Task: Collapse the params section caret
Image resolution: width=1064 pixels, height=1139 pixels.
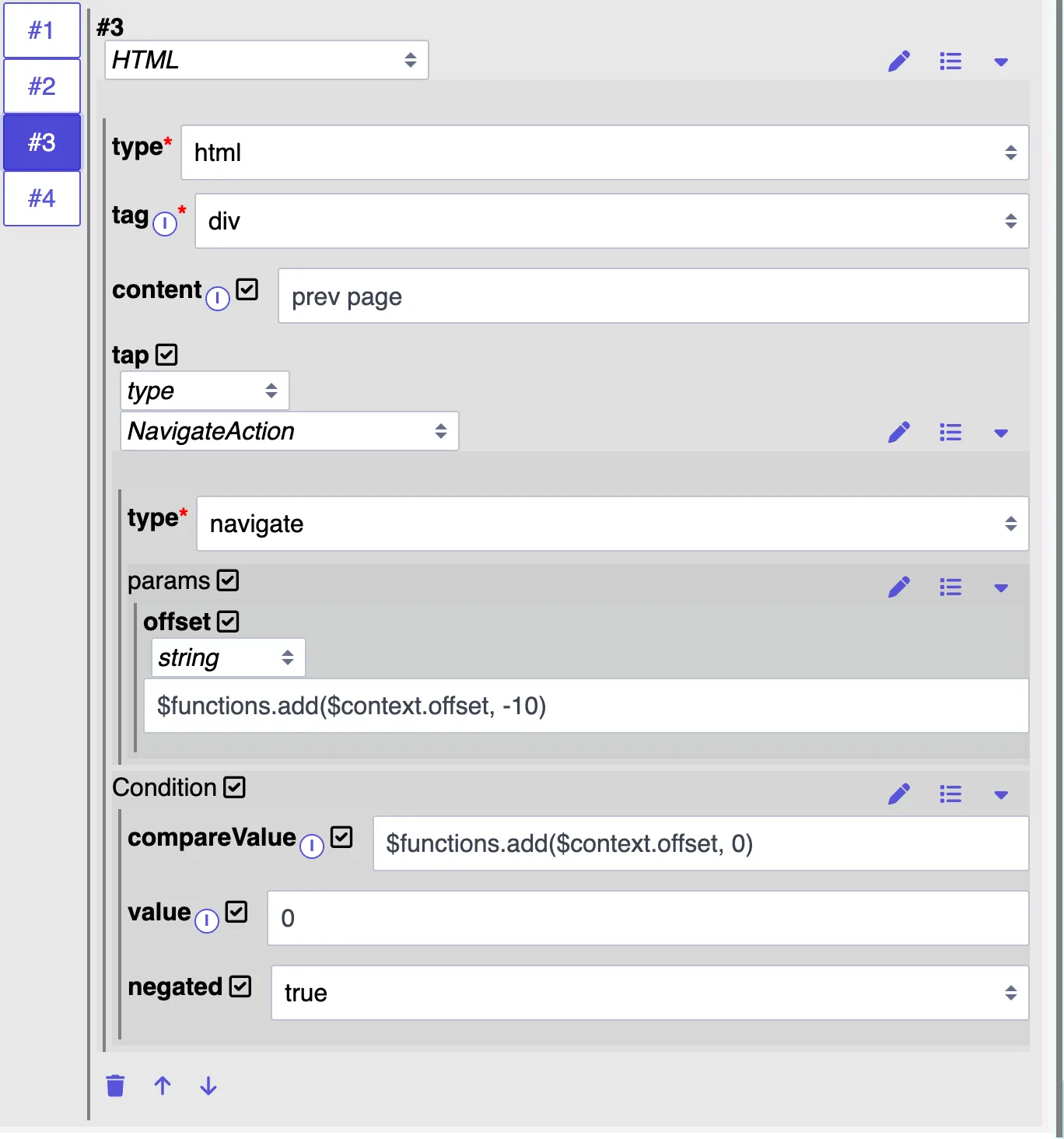Action: pyautogui.click(x=1001, y=588)
